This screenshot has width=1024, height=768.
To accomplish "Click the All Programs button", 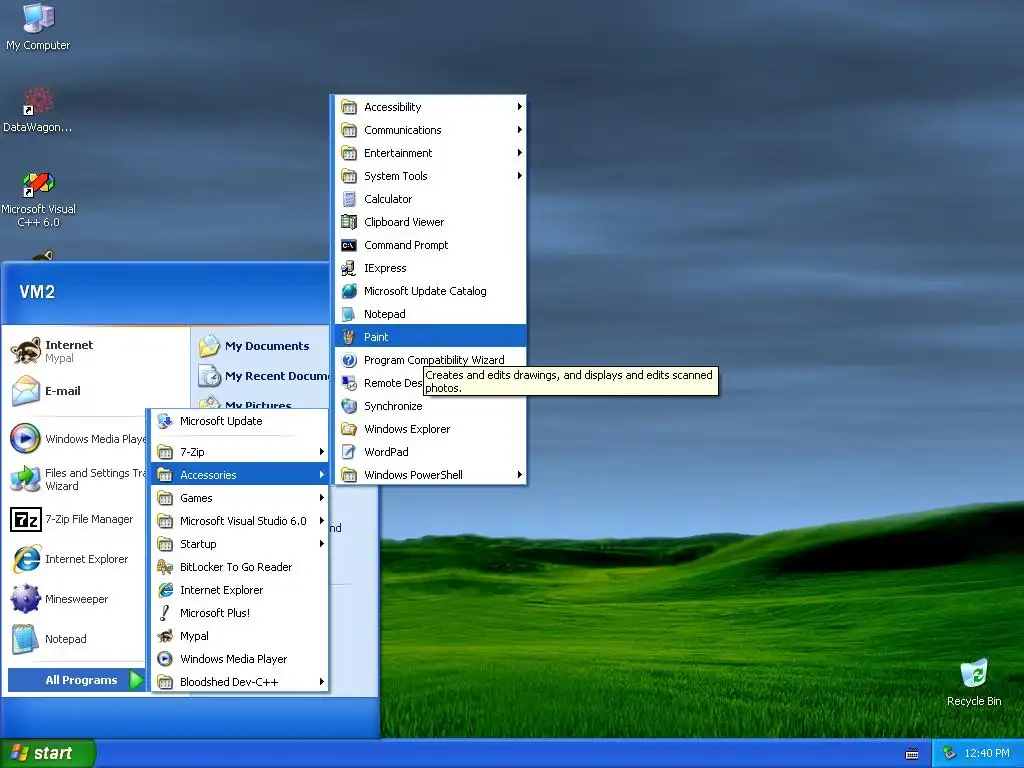I will pos(76,680).
